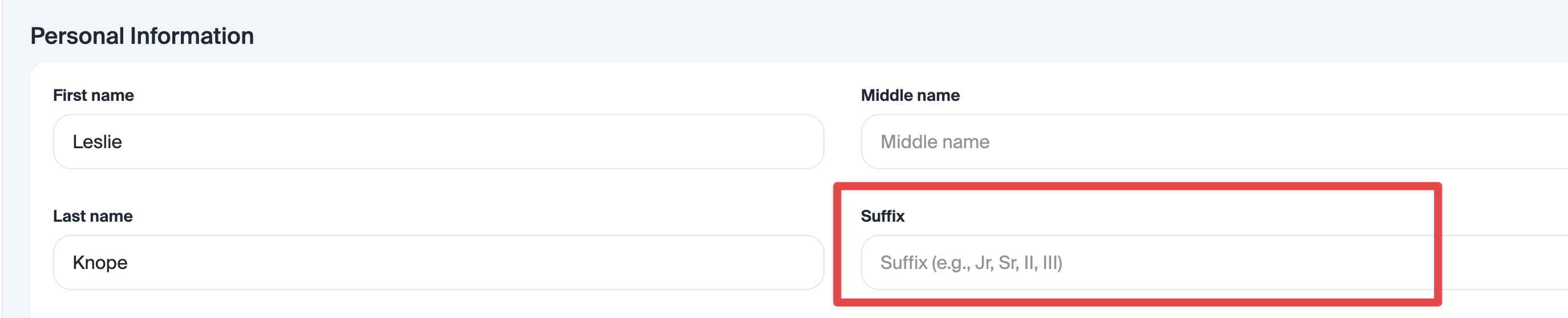This screenshot has height=318, width=1568.
Task: Click the "Middle name" field label
Action: [910, 96]
